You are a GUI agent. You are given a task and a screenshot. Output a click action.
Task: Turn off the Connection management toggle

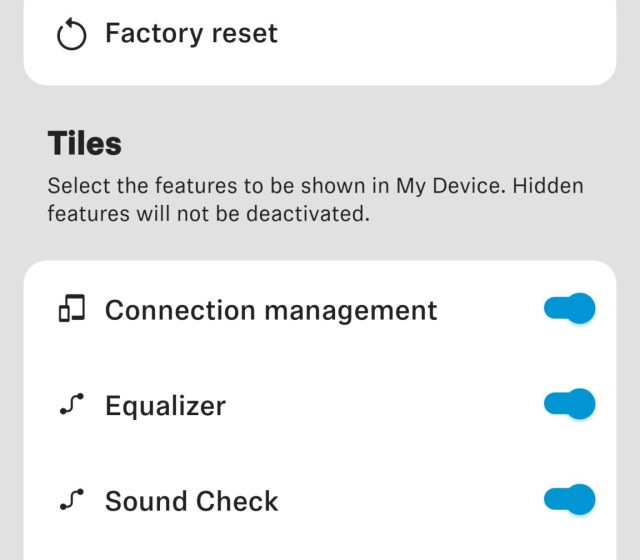tap(570, 309)
